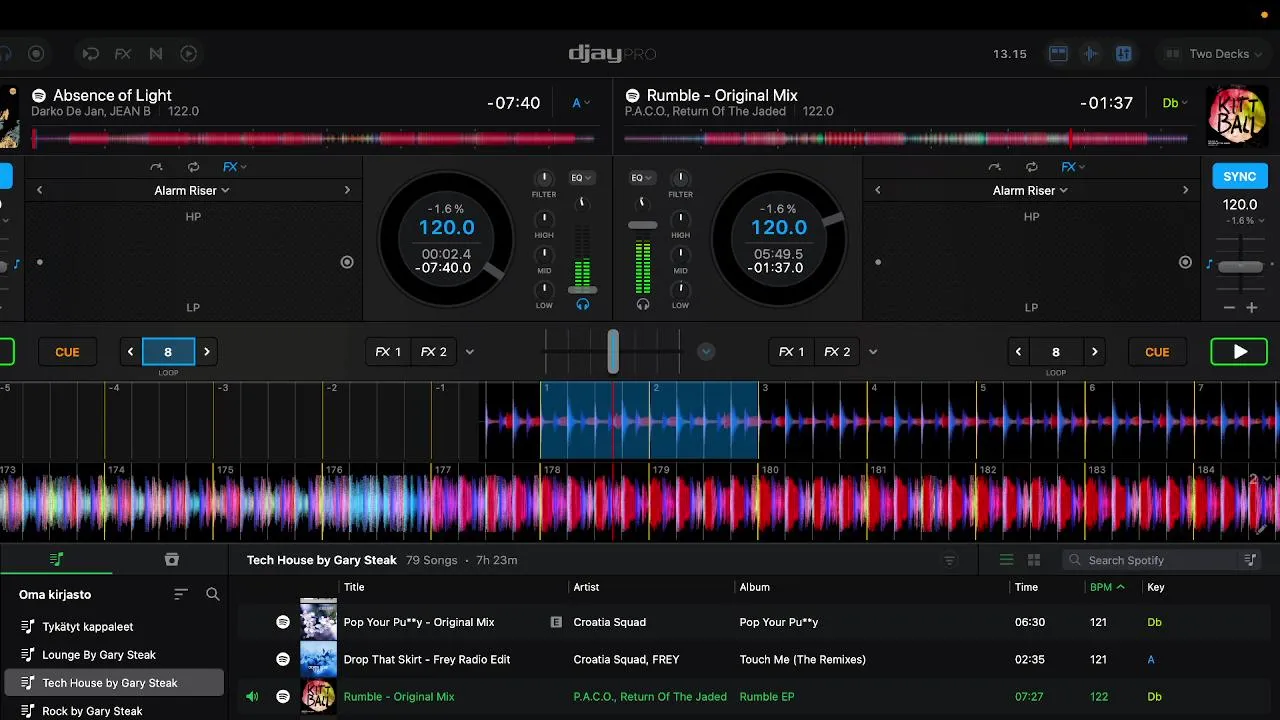Toggle right deck headphone cue

point(642,304)
